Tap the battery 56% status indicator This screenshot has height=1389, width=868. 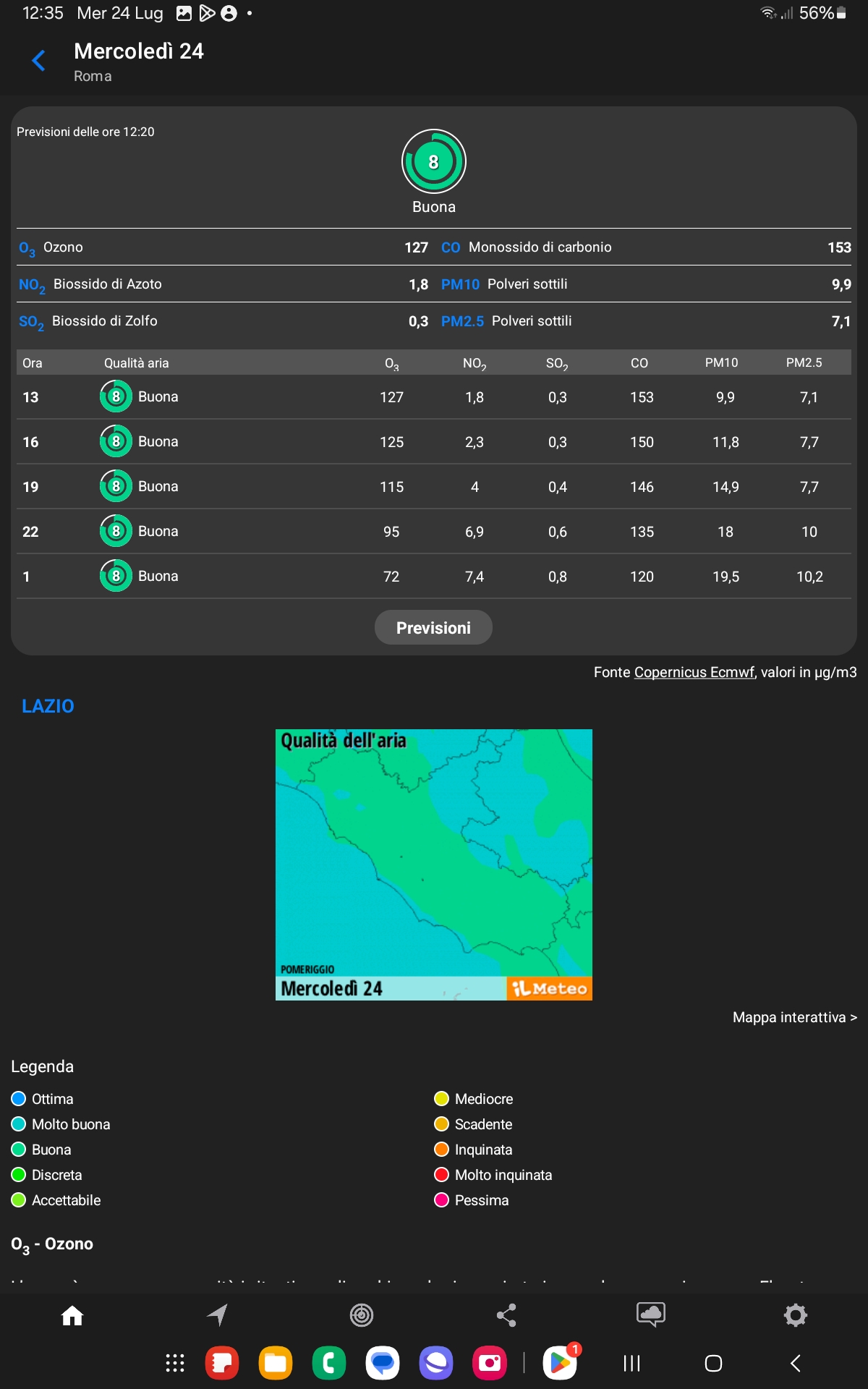[822, 13]
